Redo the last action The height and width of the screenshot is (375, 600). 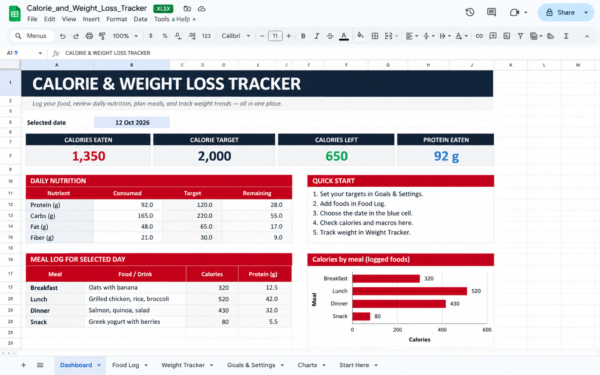point(76,36)
